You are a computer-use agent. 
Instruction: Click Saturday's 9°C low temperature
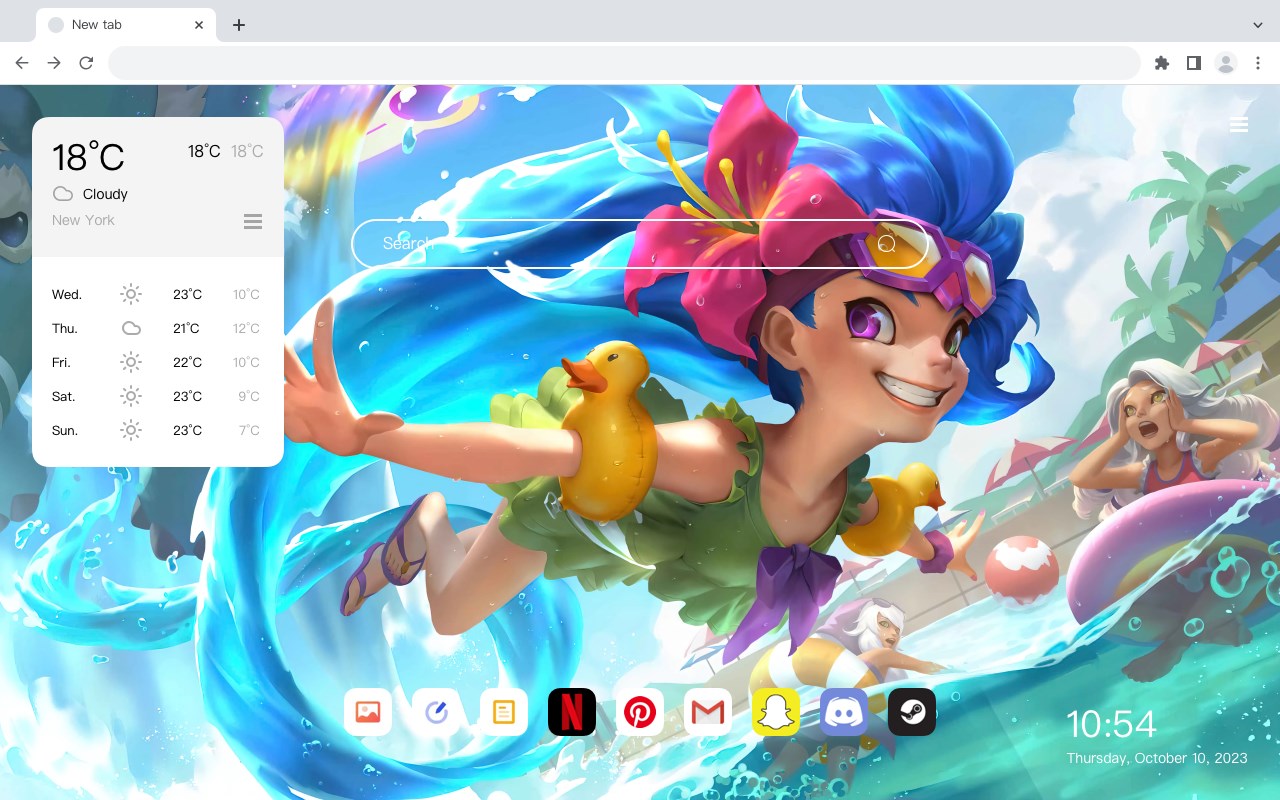click(249, 396)
